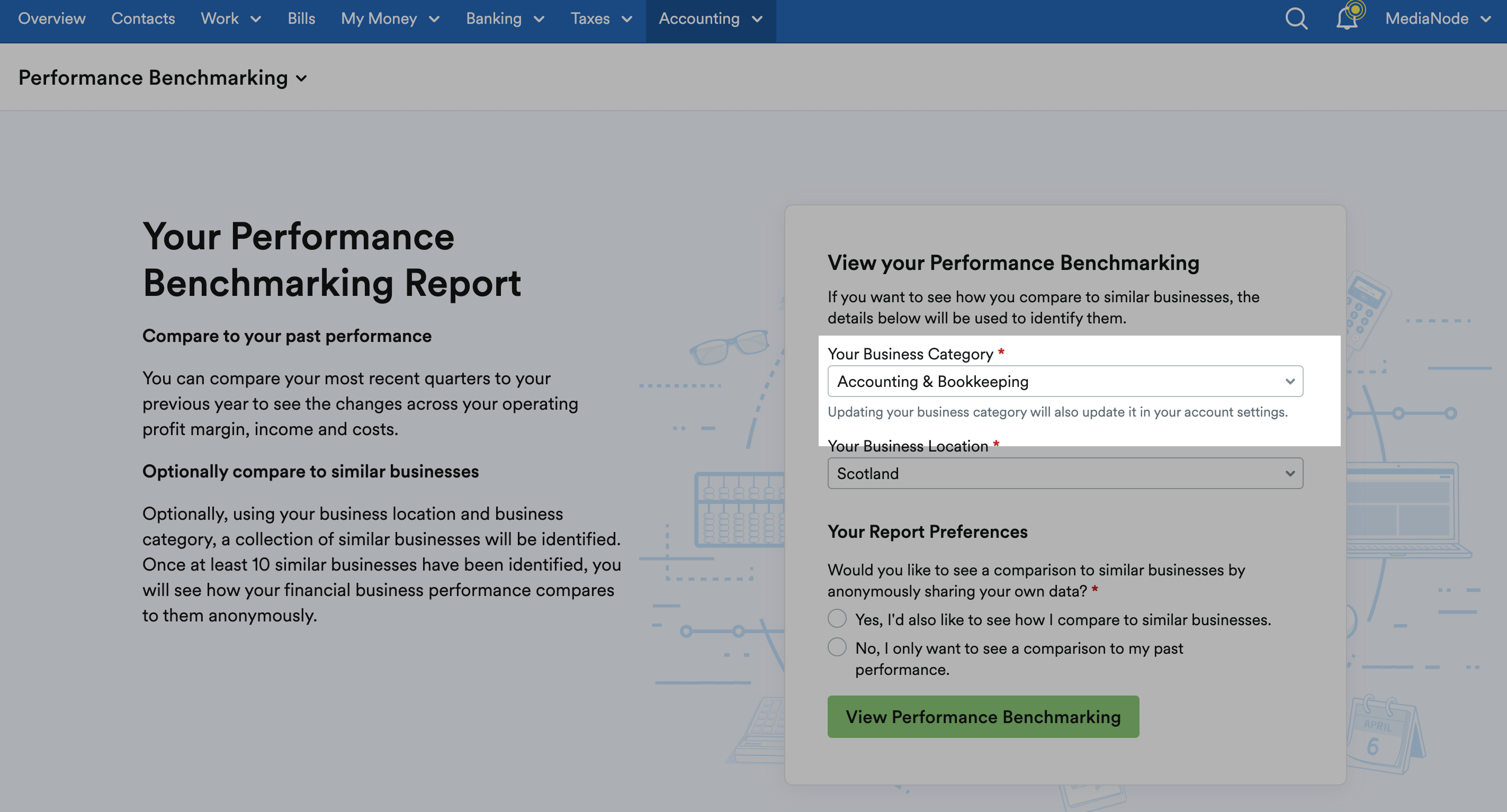
Task: Click the View Performance Benchmarking button
Action: coord(983,717)
